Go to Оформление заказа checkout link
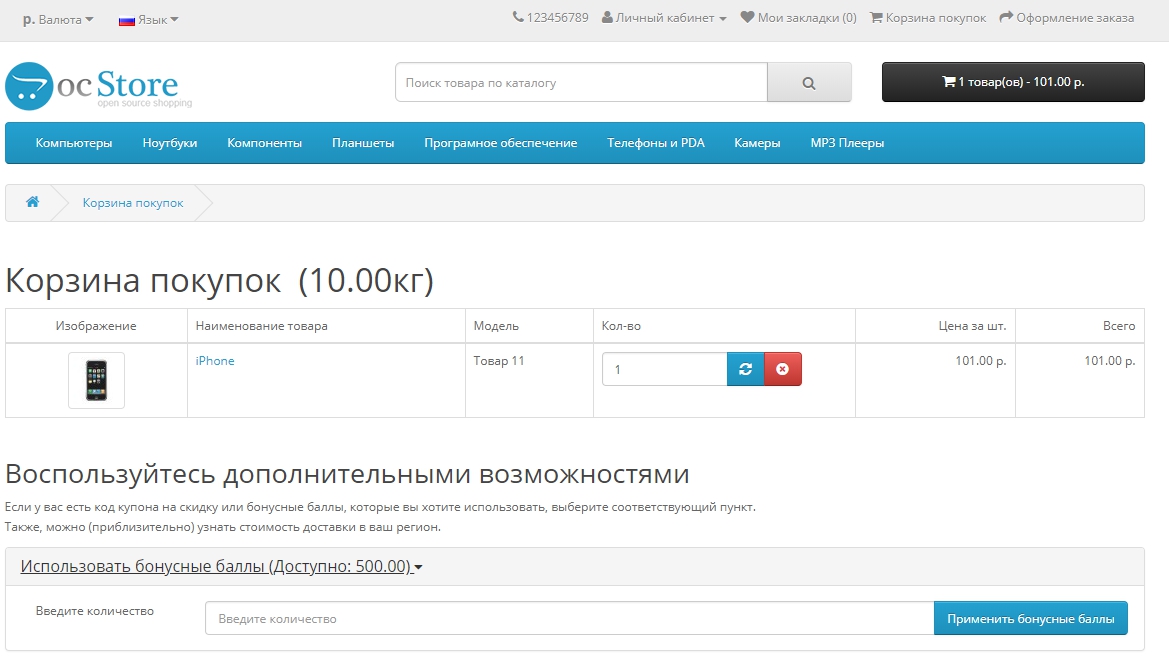The width and height of the screenshot is (1169, 670). click(x=1066, y=18)
